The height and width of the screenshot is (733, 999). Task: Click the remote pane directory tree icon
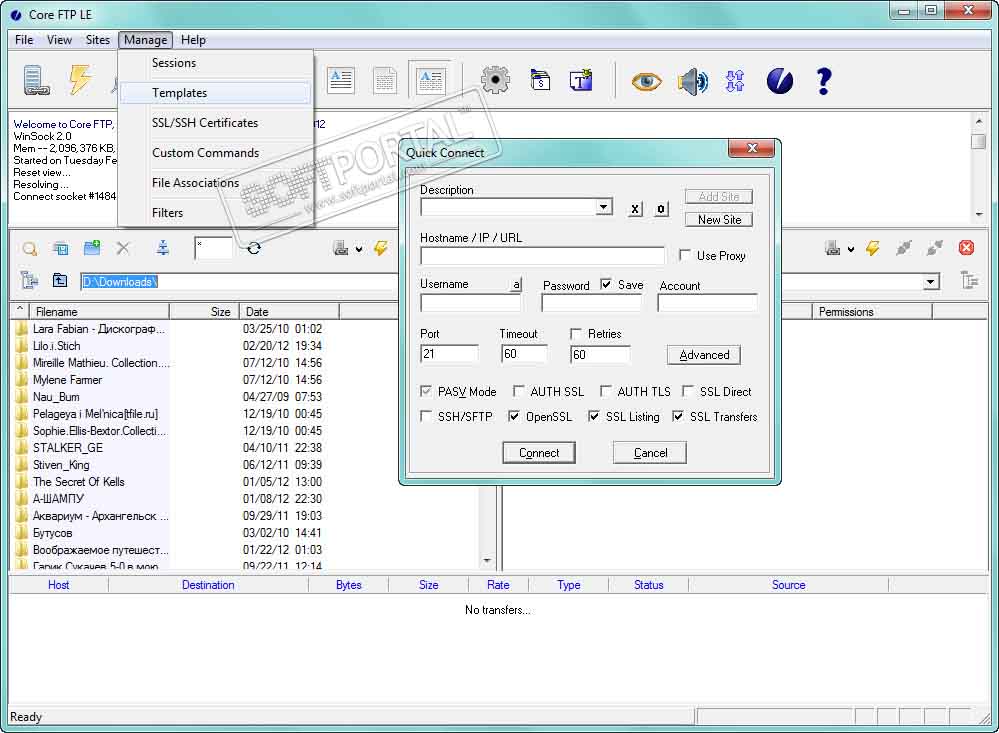coord(969,280)
